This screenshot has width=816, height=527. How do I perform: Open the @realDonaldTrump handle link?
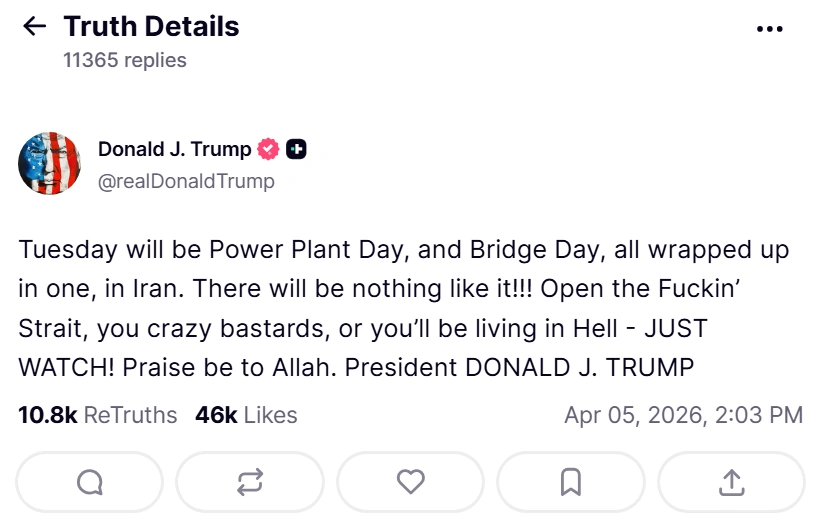coord(186,181)
